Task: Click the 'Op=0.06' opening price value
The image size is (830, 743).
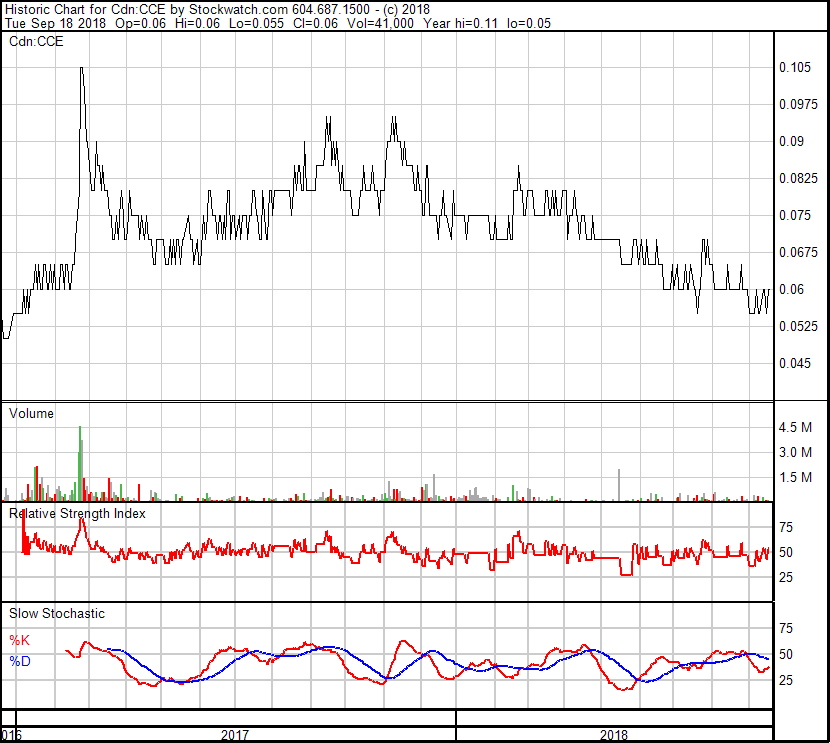Action: coord(140,23)
